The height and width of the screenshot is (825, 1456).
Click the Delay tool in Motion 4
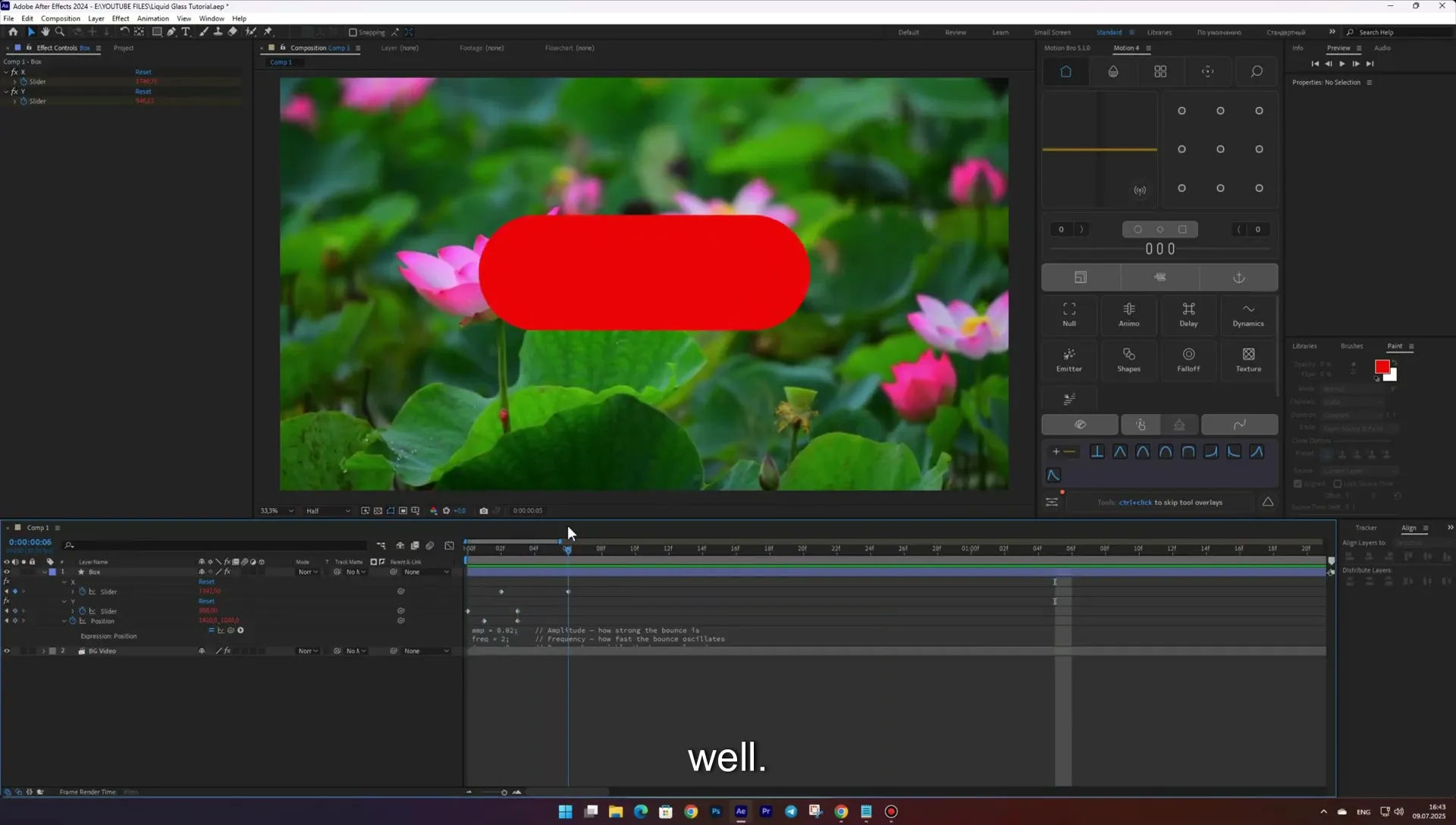click(x=1188, y=314)
